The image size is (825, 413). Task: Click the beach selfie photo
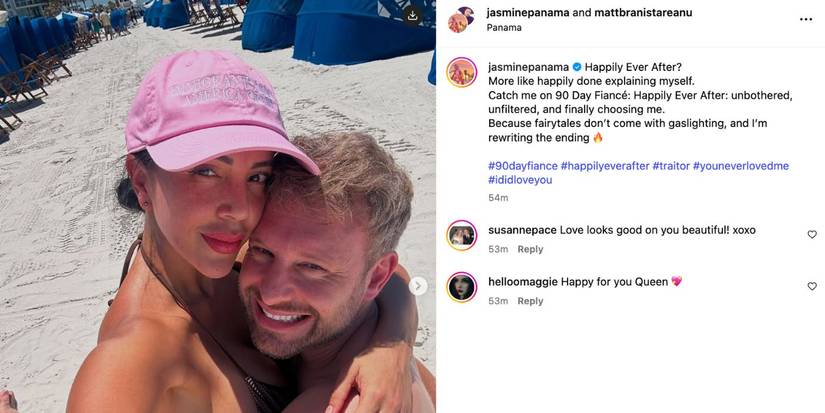pyautogui.click(x=218, y=206)
